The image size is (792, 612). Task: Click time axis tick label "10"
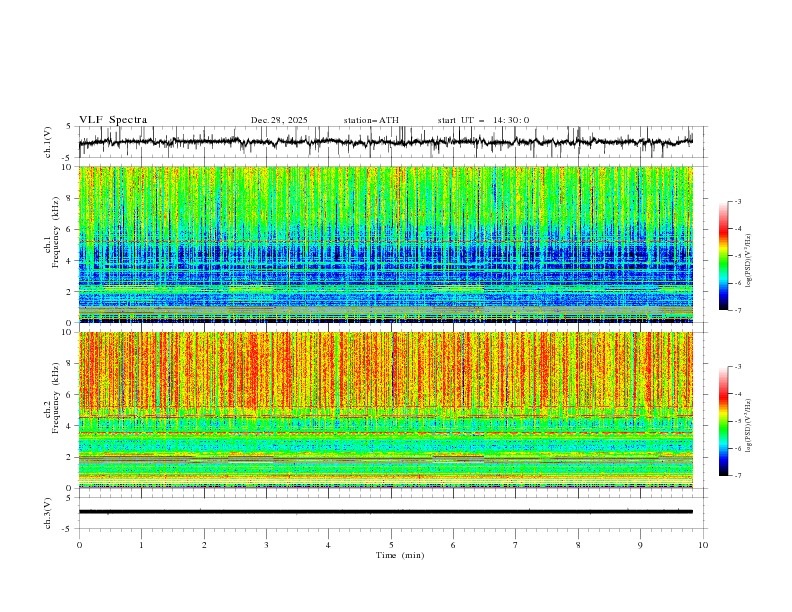coord(703,545)
